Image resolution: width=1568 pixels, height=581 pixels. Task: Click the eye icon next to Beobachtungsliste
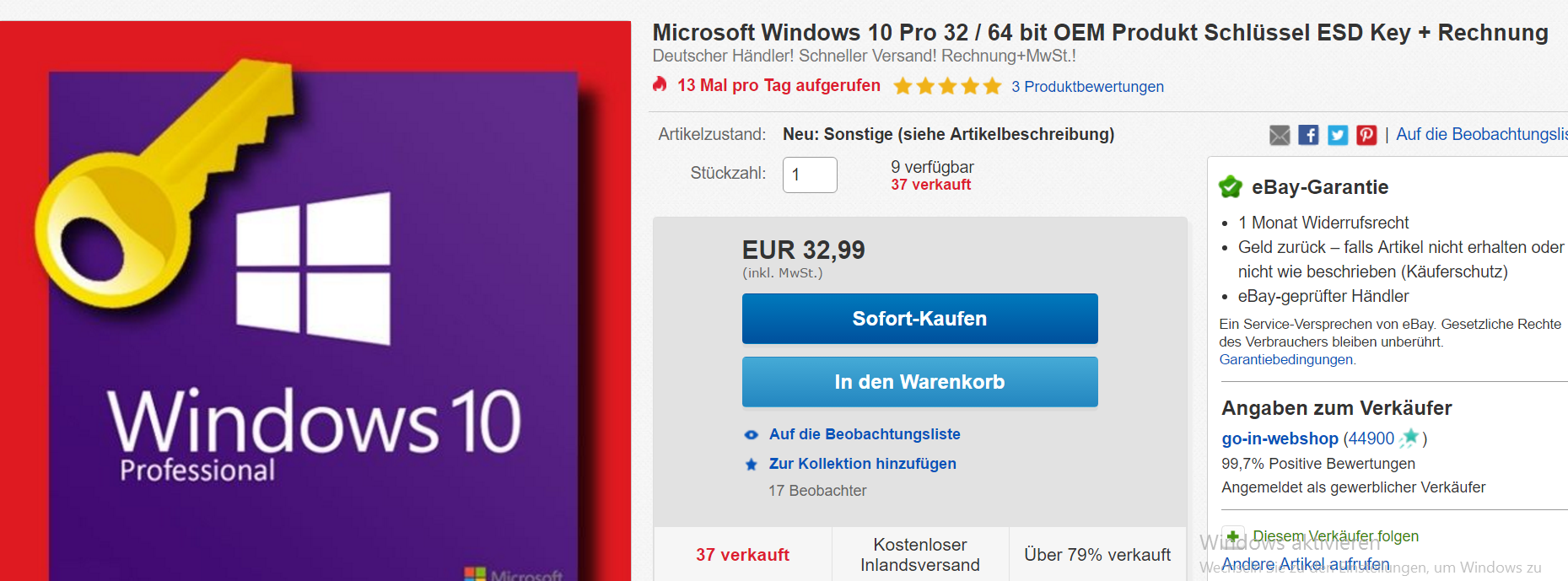(x=751, y=435)
